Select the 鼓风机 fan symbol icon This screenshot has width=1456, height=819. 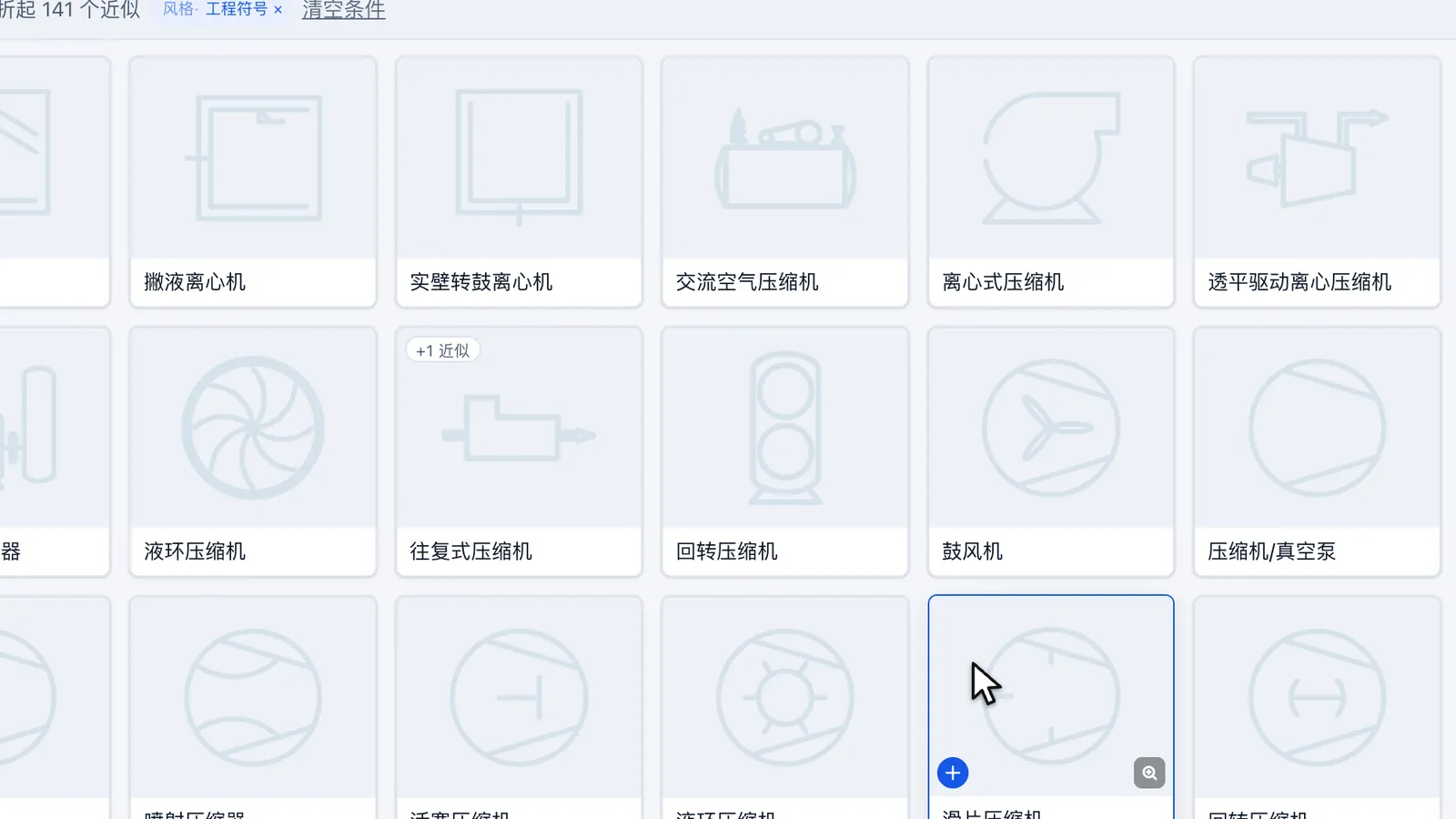point(1051,428)
